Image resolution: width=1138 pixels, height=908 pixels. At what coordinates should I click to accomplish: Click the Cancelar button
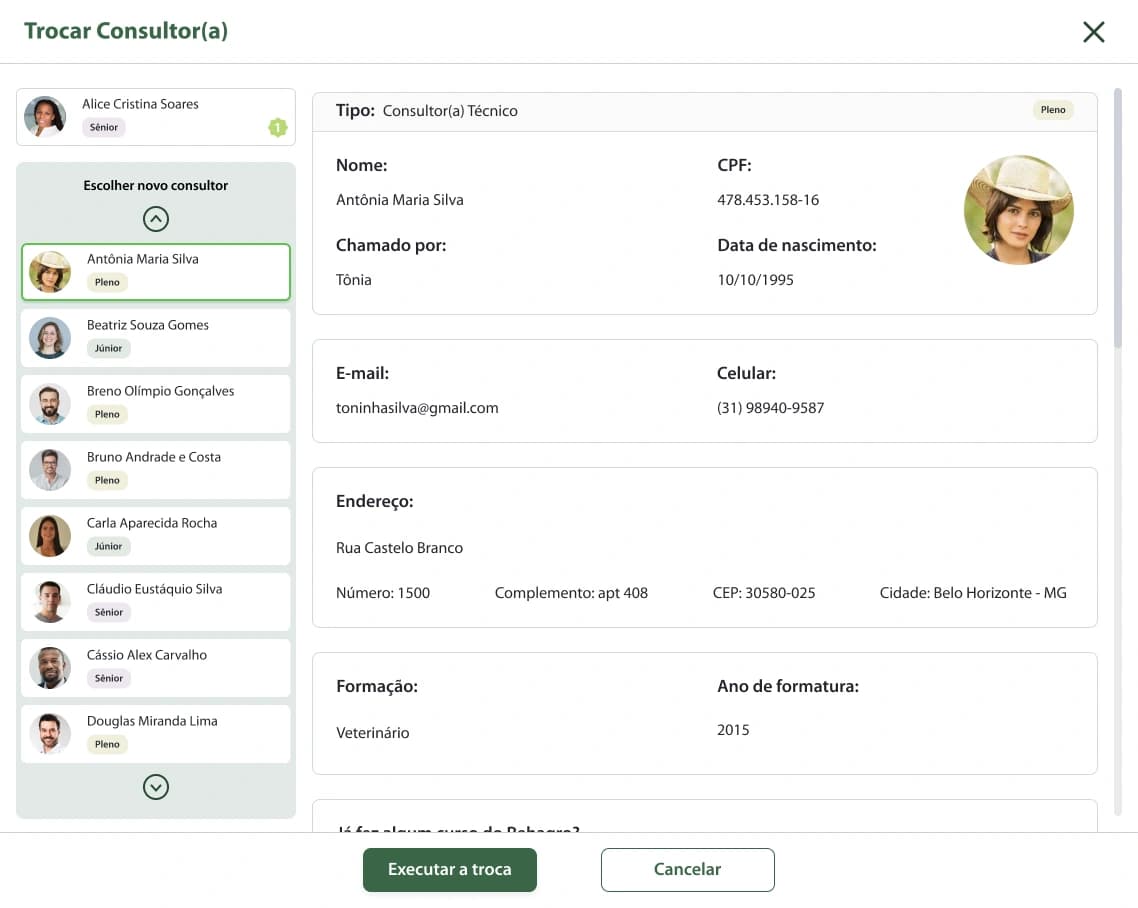coord(687,870)
